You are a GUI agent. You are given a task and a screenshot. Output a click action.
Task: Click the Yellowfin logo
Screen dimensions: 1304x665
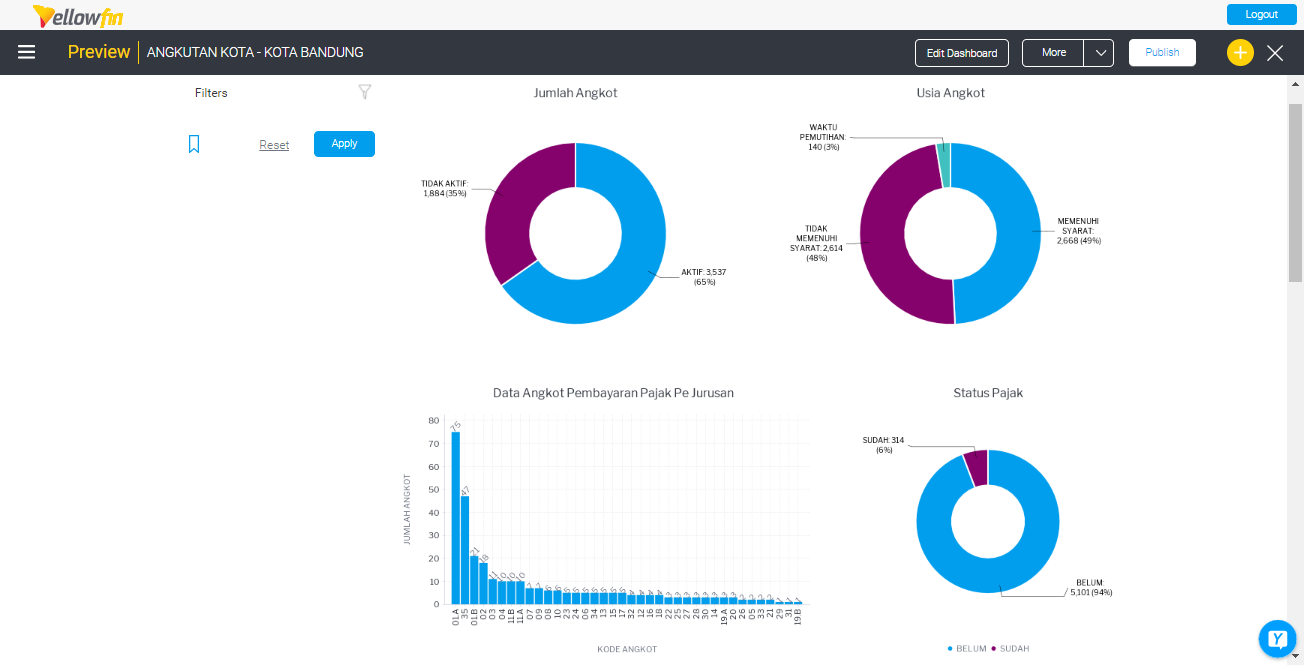78,15
